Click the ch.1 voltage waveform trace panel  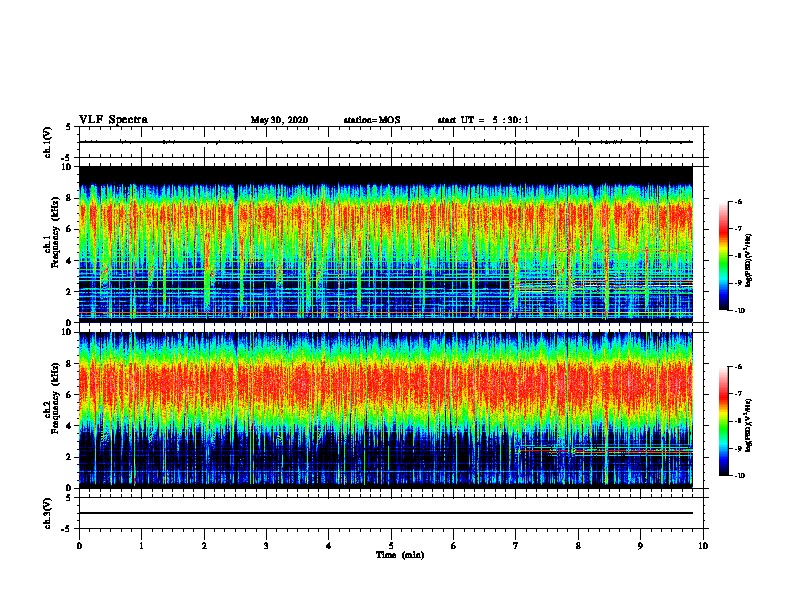tap(391, 142)
